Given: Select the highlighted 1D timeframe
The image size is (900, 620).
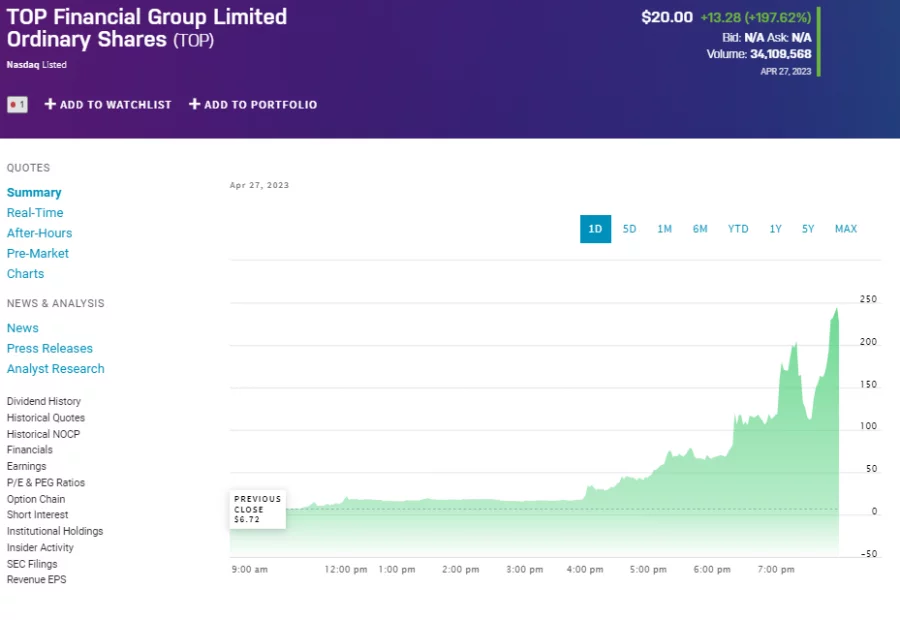Looking at the screenshot, I should (595, 229).
